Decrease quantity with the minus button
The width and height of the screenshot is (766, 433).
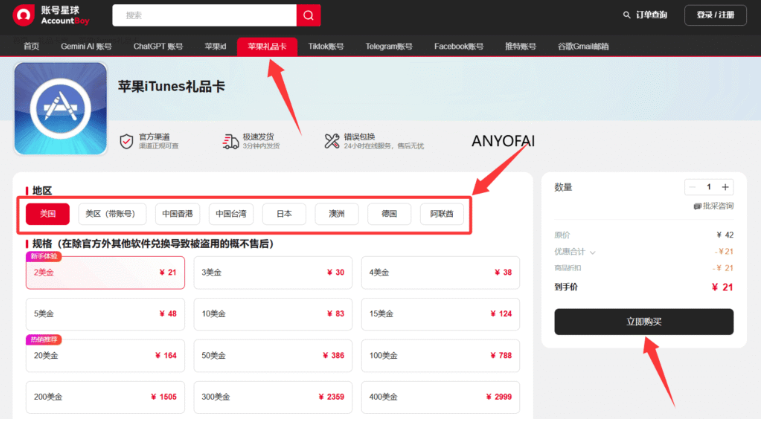coord(692,187)
